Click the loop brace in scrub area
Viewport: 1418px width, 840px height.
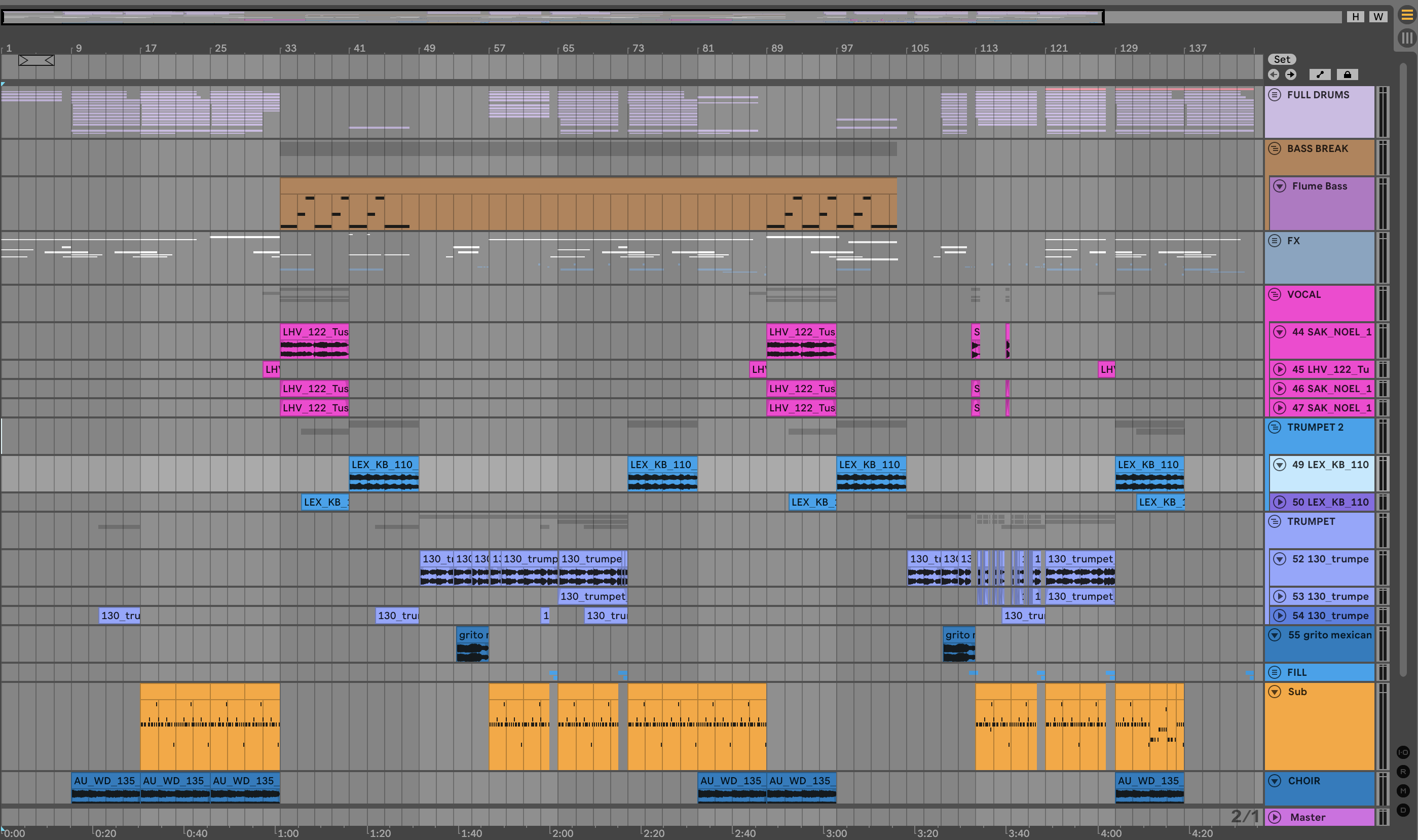pyautogui.click(x=36, y=60)
